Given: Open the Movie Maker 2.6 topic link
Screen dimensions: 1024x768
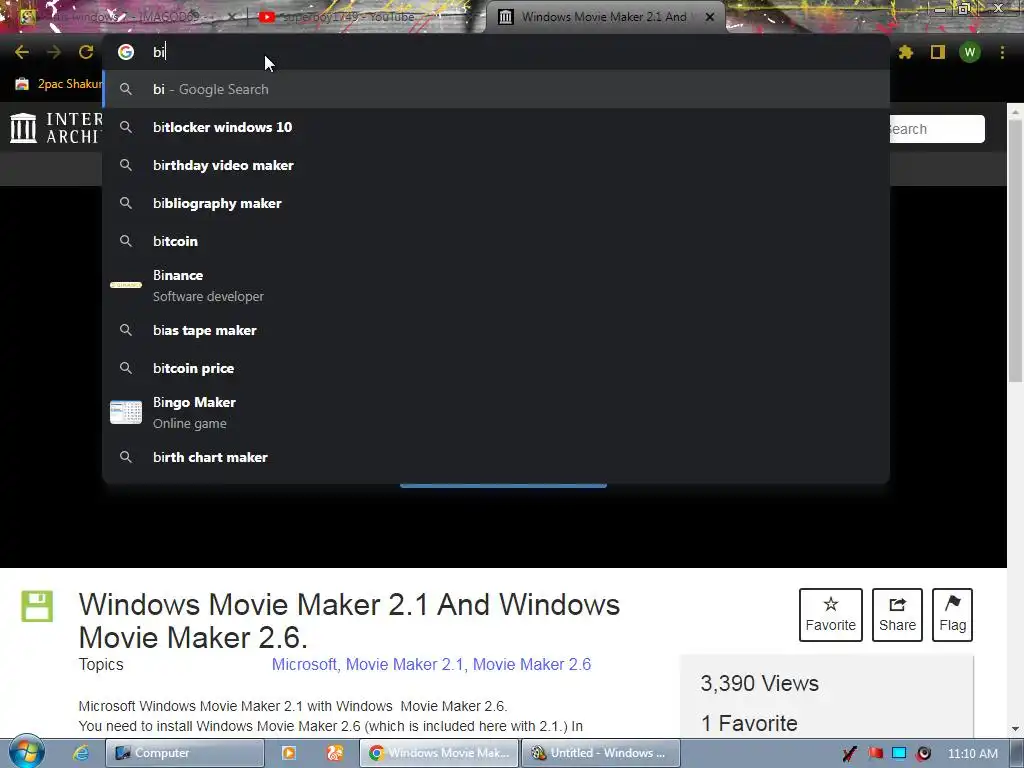Looking at the screenshot, I should pyautogui.click(x=532, y=664).
